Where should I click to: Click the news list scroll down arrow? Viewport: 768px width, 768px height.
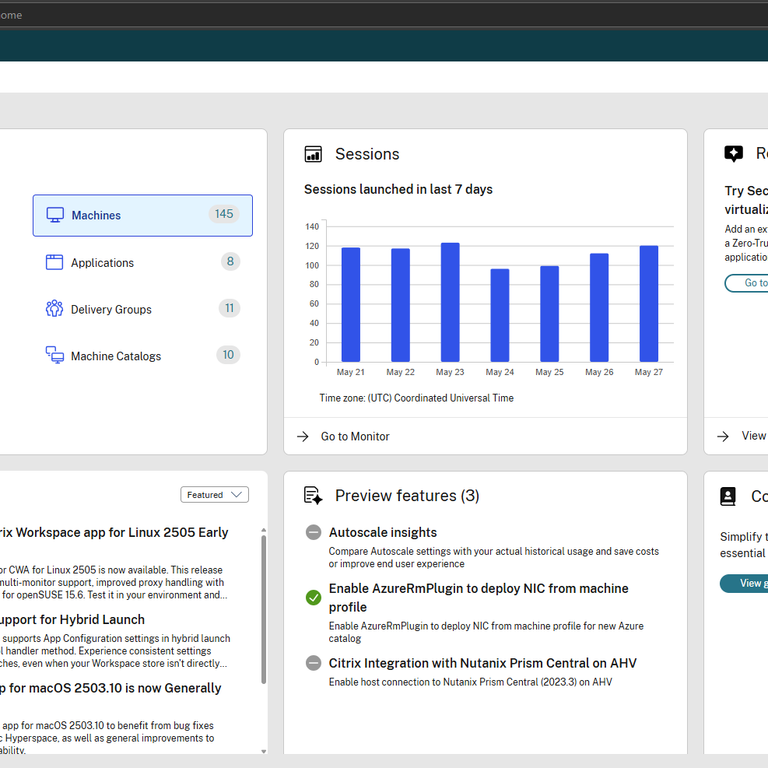(264, 751)
